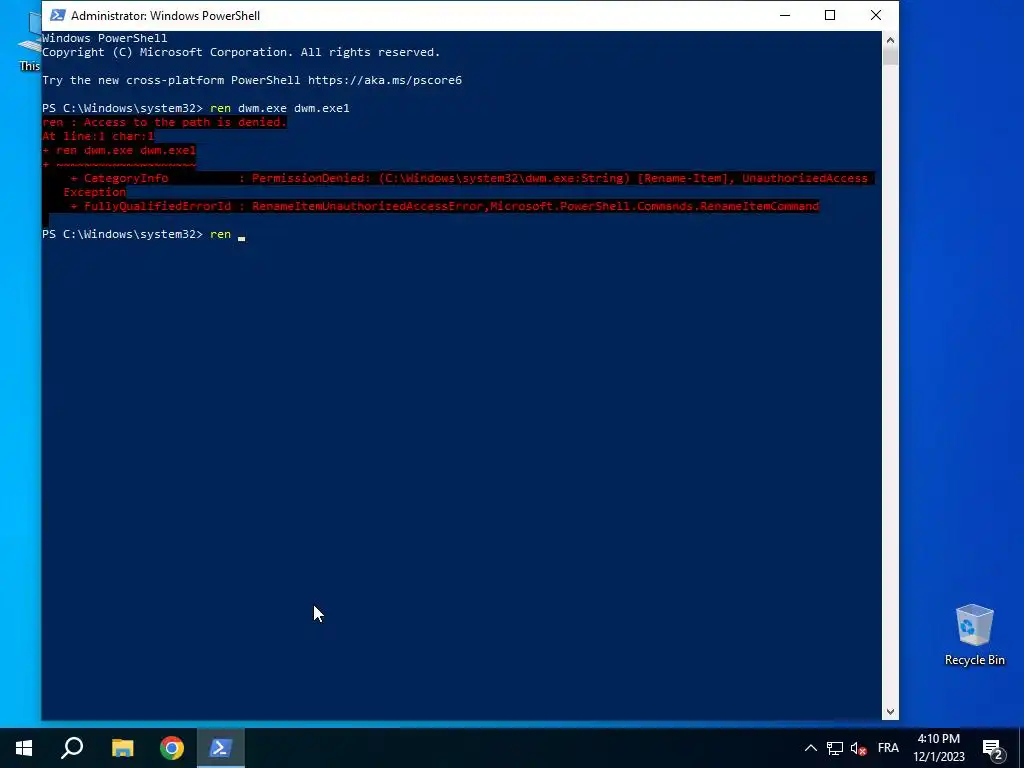
Task: Click 'Access to the path is denied.' error
Action: tap(185, 122)
